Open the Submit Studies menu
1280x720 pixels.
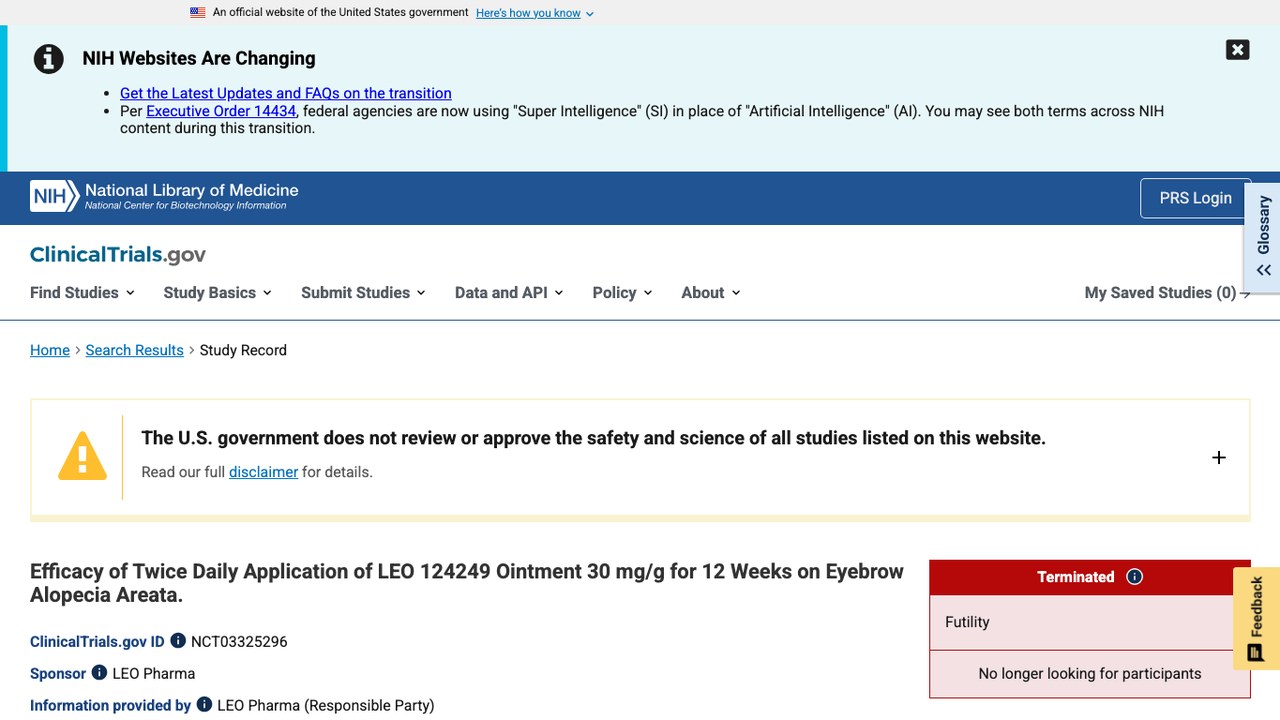363,293
